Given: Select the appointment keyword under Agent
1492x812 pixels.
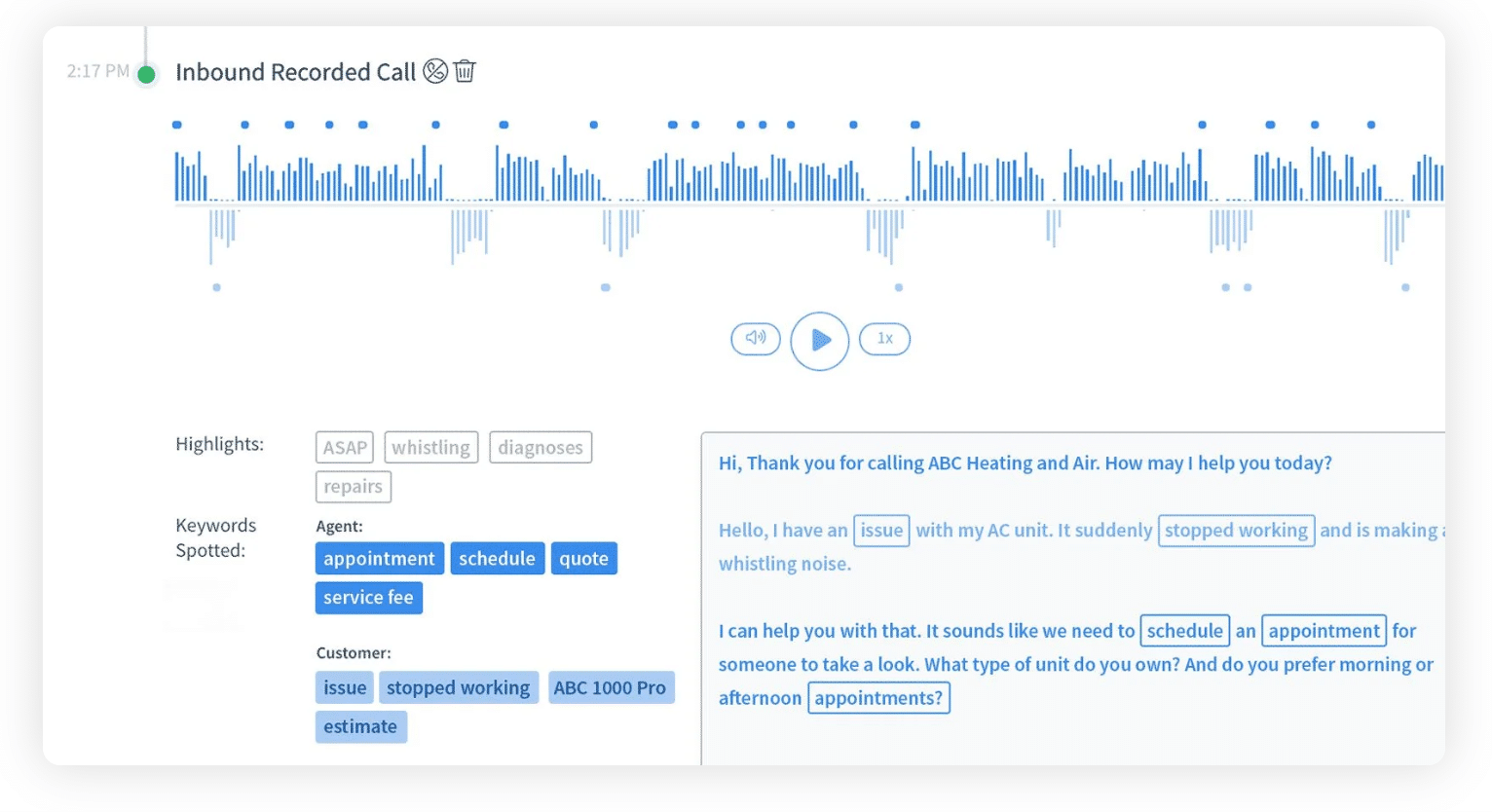Looking at the screenshot, I should pyautogui.click(x=379, y=558).
